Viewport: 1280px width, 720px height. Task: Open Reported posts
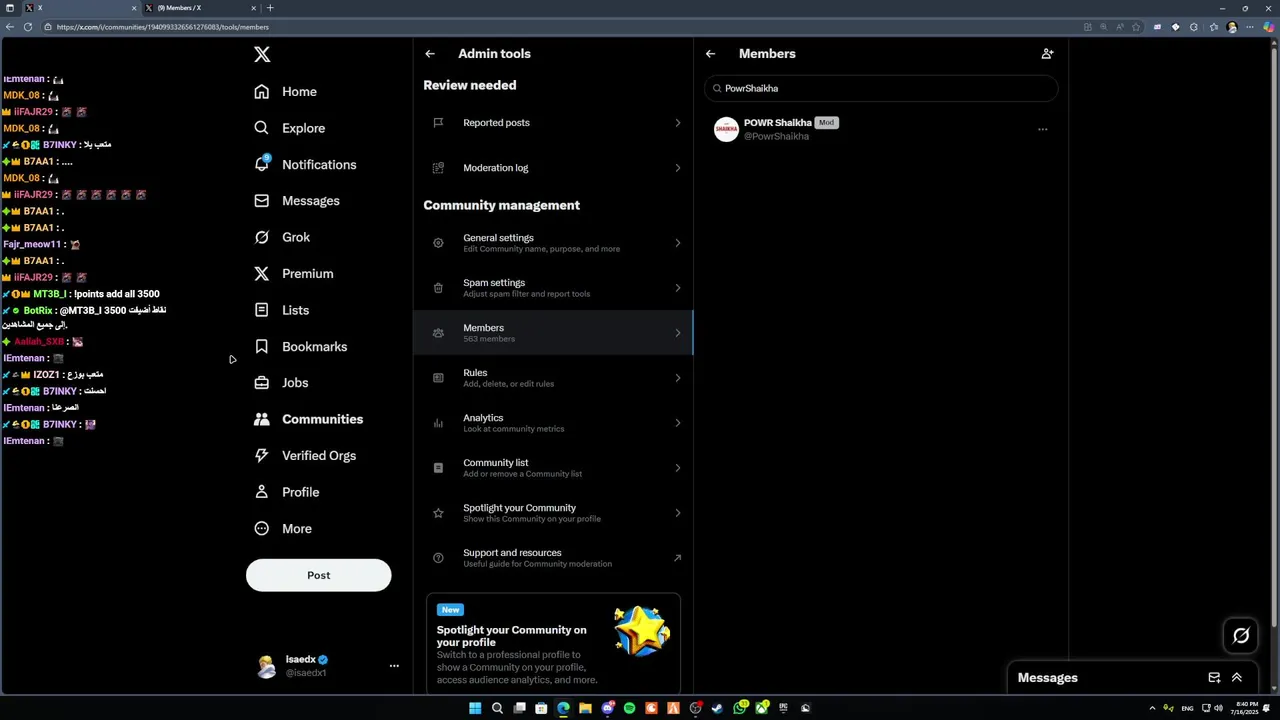point(553,123)
